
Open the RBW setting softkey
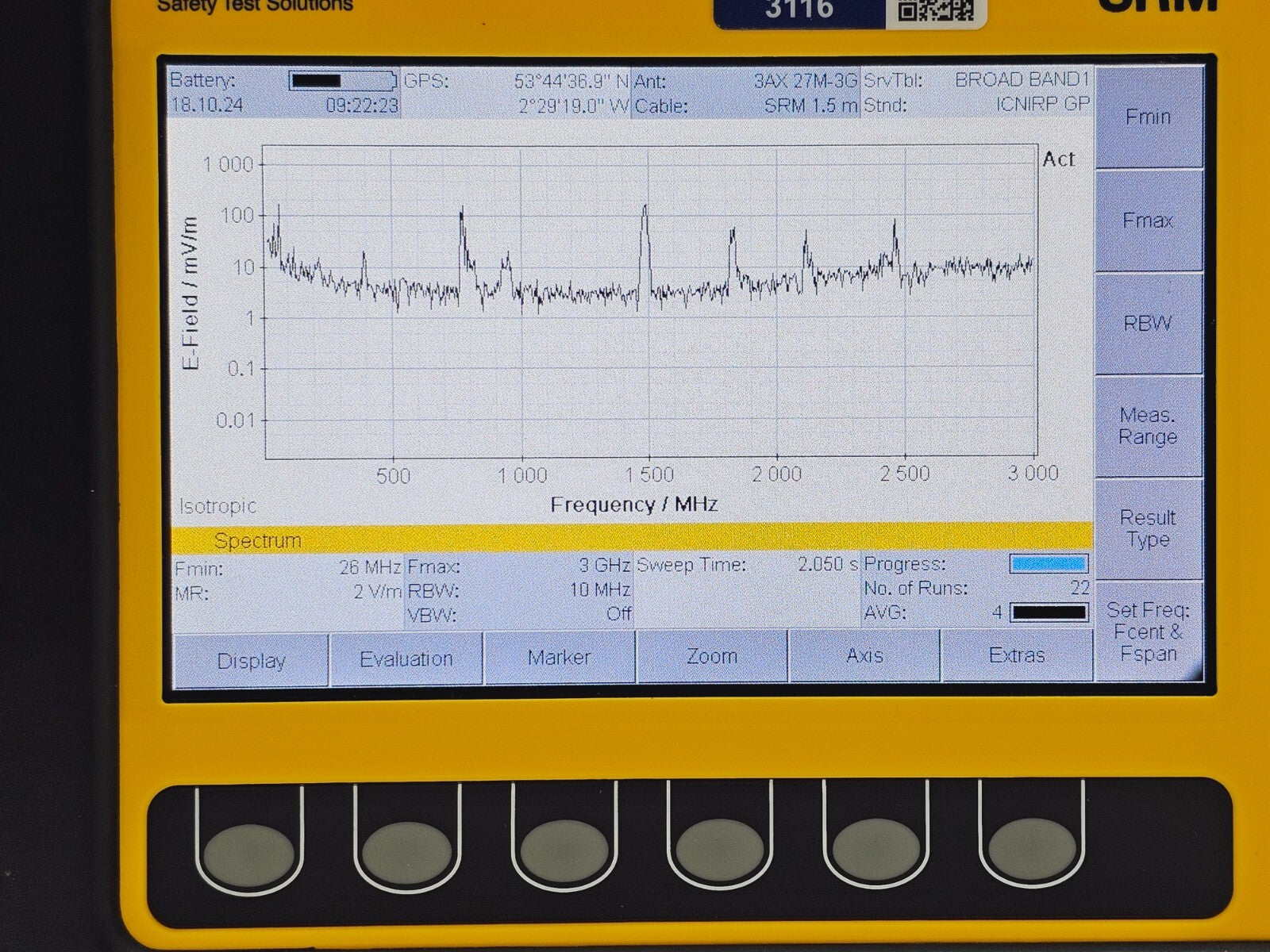click(x=1148, y=324)
